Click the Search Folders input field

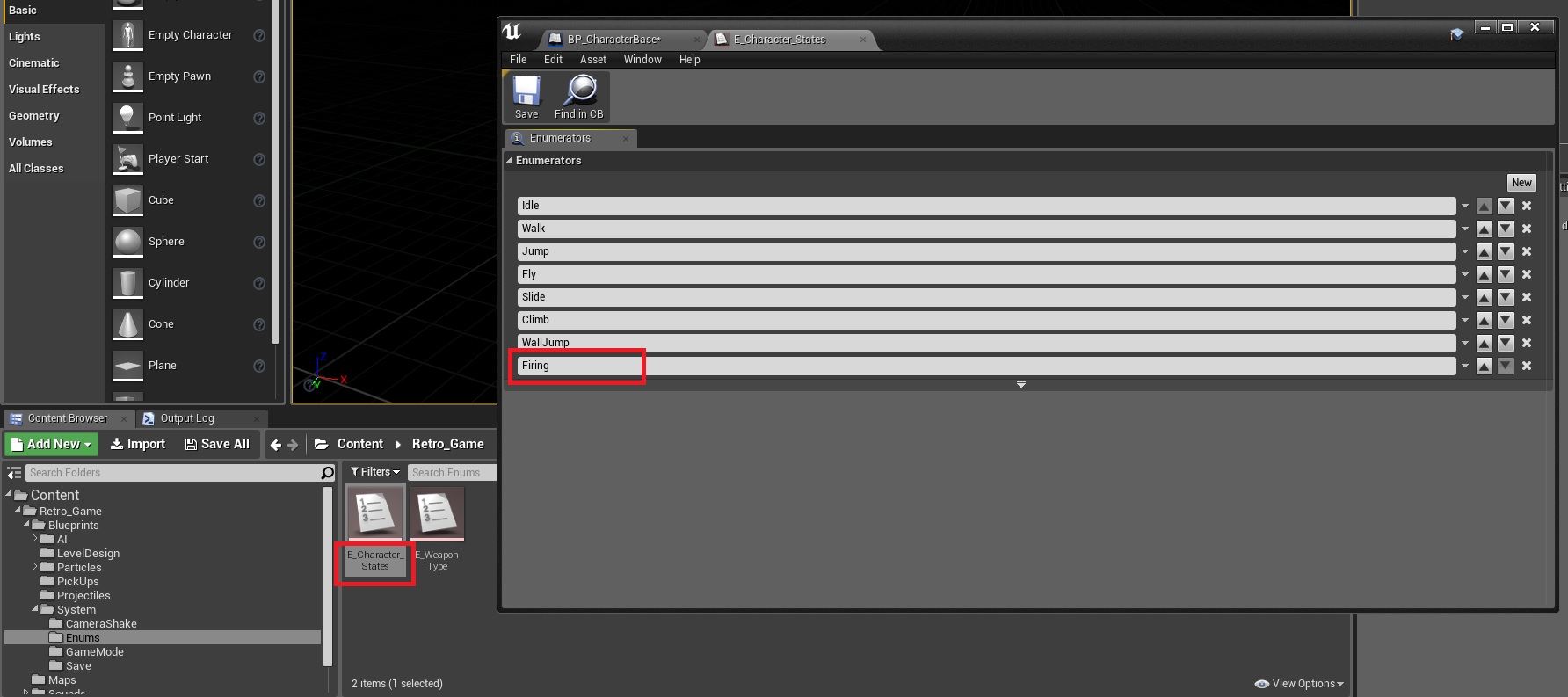pos(172,473)
